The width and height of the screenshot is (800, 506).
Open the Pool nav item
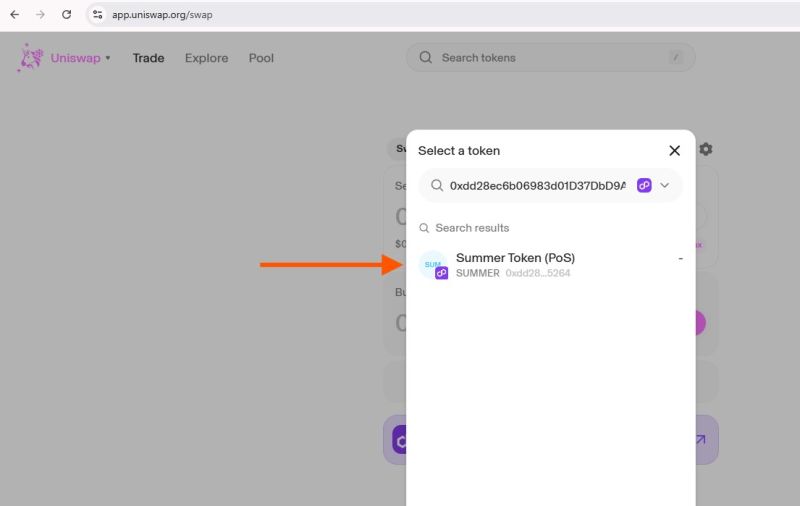tap(261, 58)
